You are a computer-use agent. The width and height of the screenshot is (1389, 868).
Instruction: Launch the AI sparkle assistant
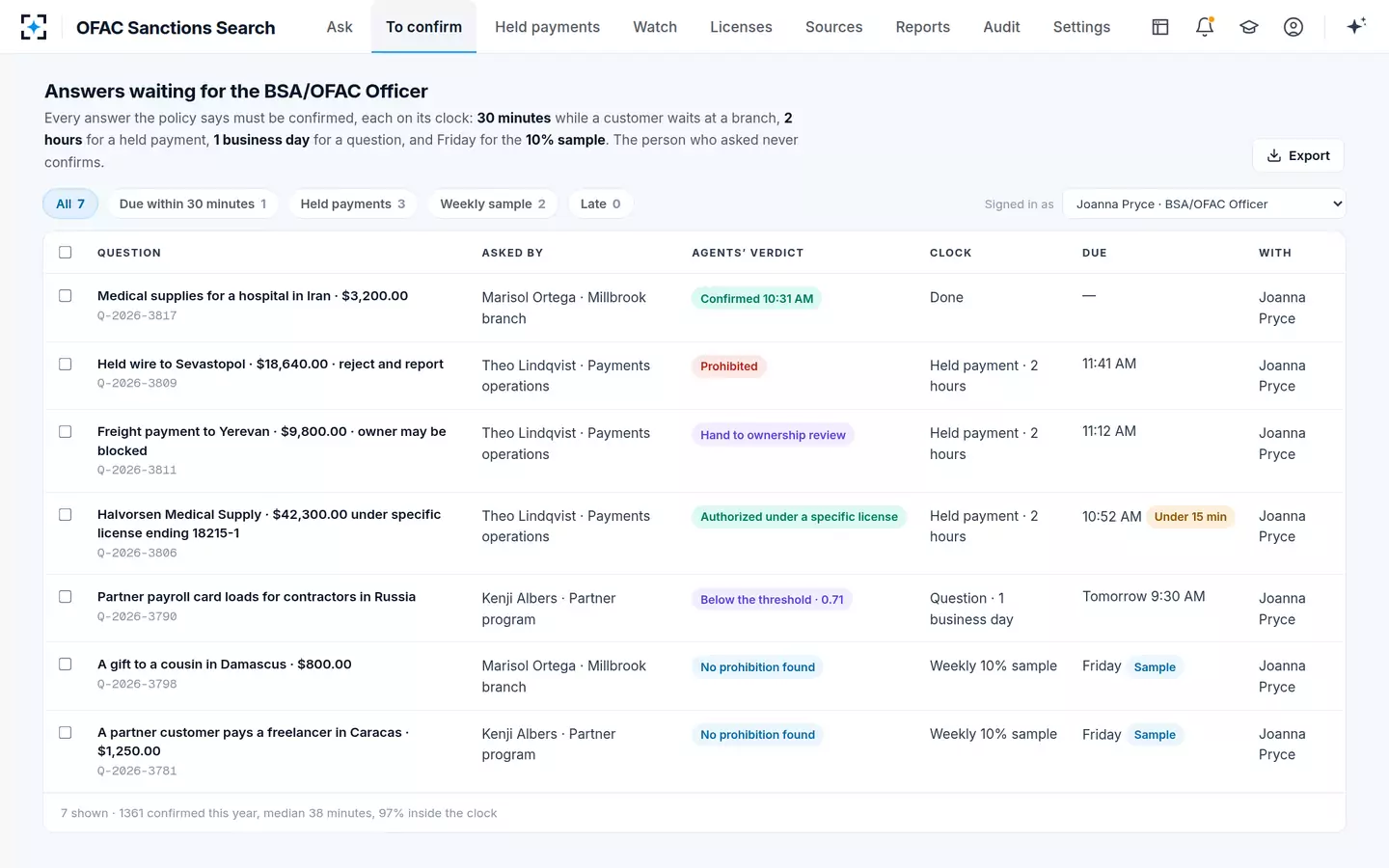1356,27
